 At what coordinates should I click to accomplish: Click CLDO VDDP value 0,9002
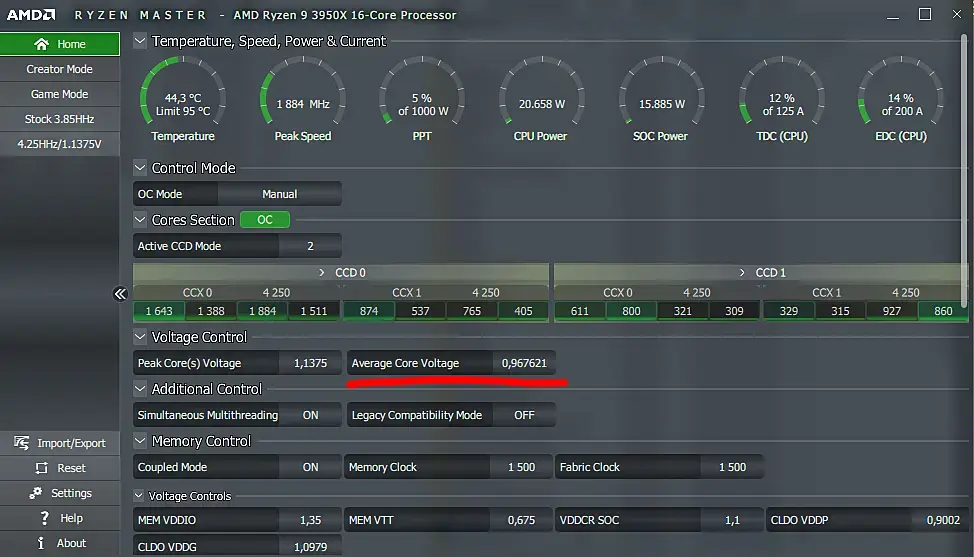[x=943, y=520]
